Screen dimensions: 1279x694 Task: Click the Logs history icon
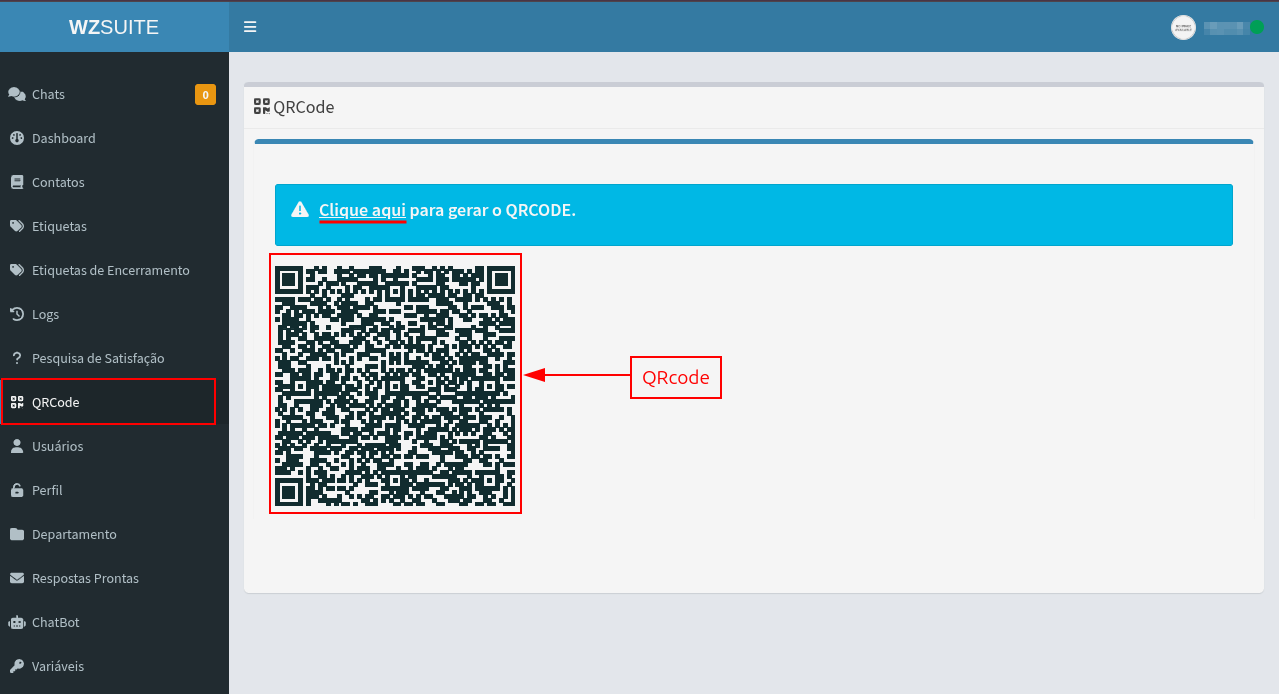pyautogui.click(x=17, y=314)
